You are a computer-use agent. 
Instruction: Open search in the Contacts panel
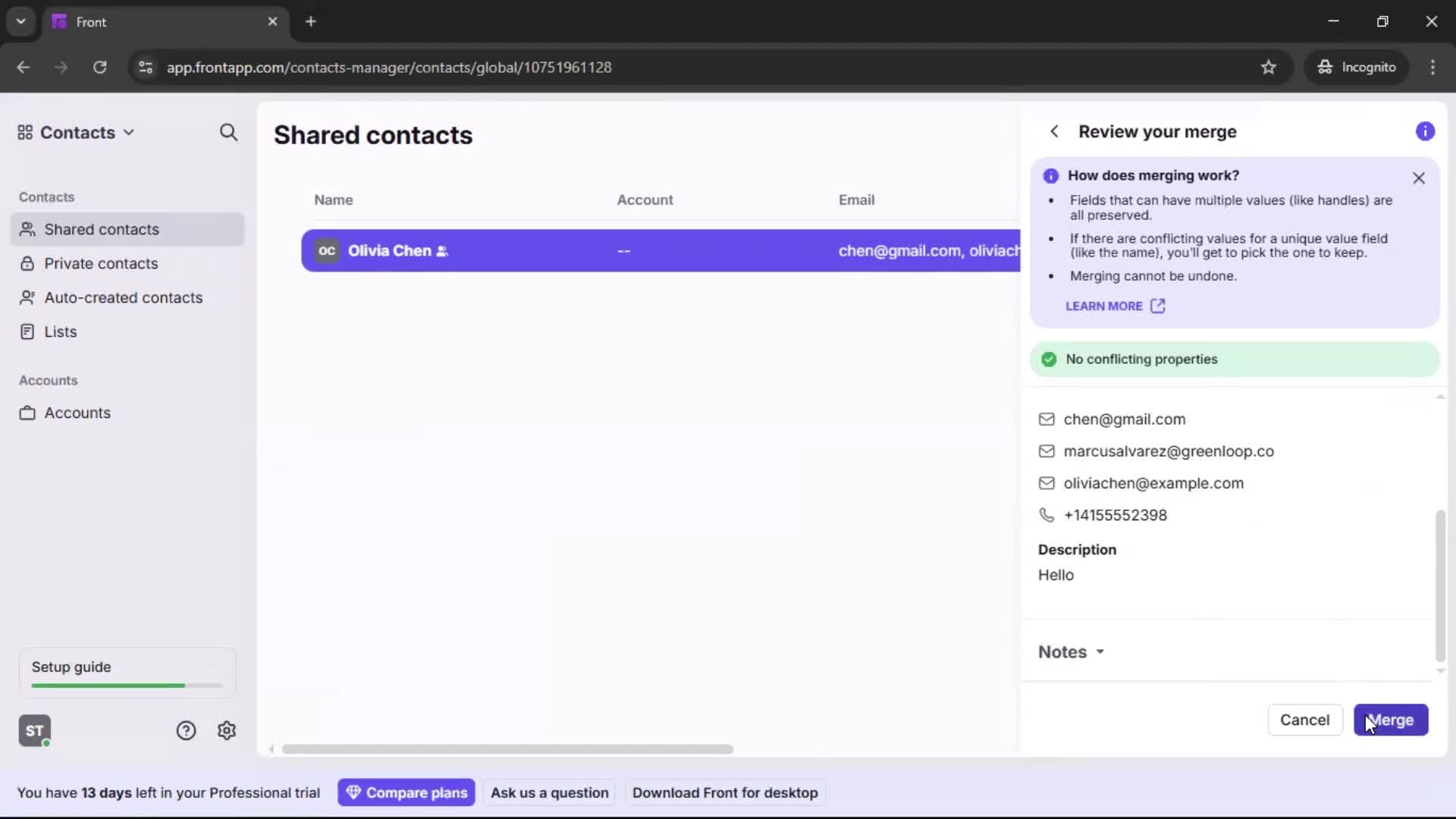pos(228,133)
